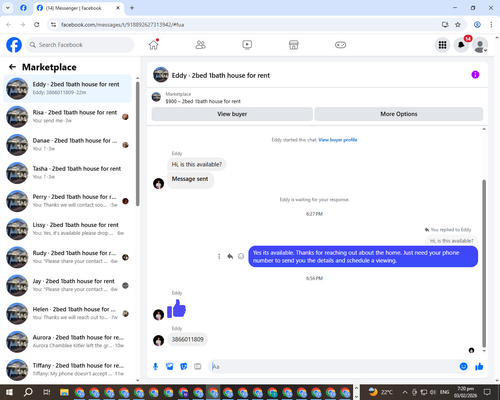The width and height of the screenshot is (500, 400).
Task: Choose a sticker icon in composer
Action: coord(184,367)
